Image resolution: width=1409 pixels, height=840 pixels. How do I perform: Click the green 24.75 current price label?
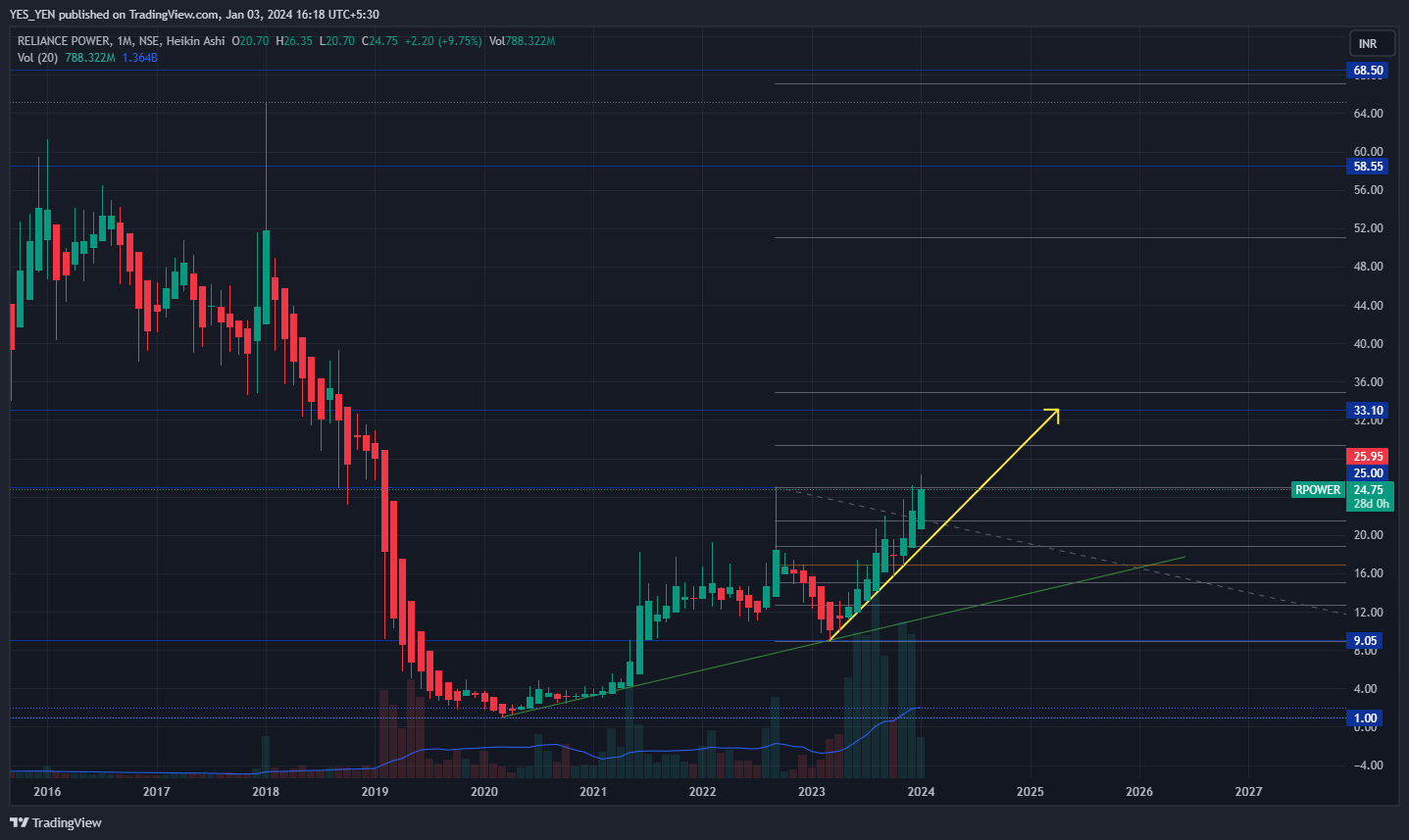tap(1369, 490)
